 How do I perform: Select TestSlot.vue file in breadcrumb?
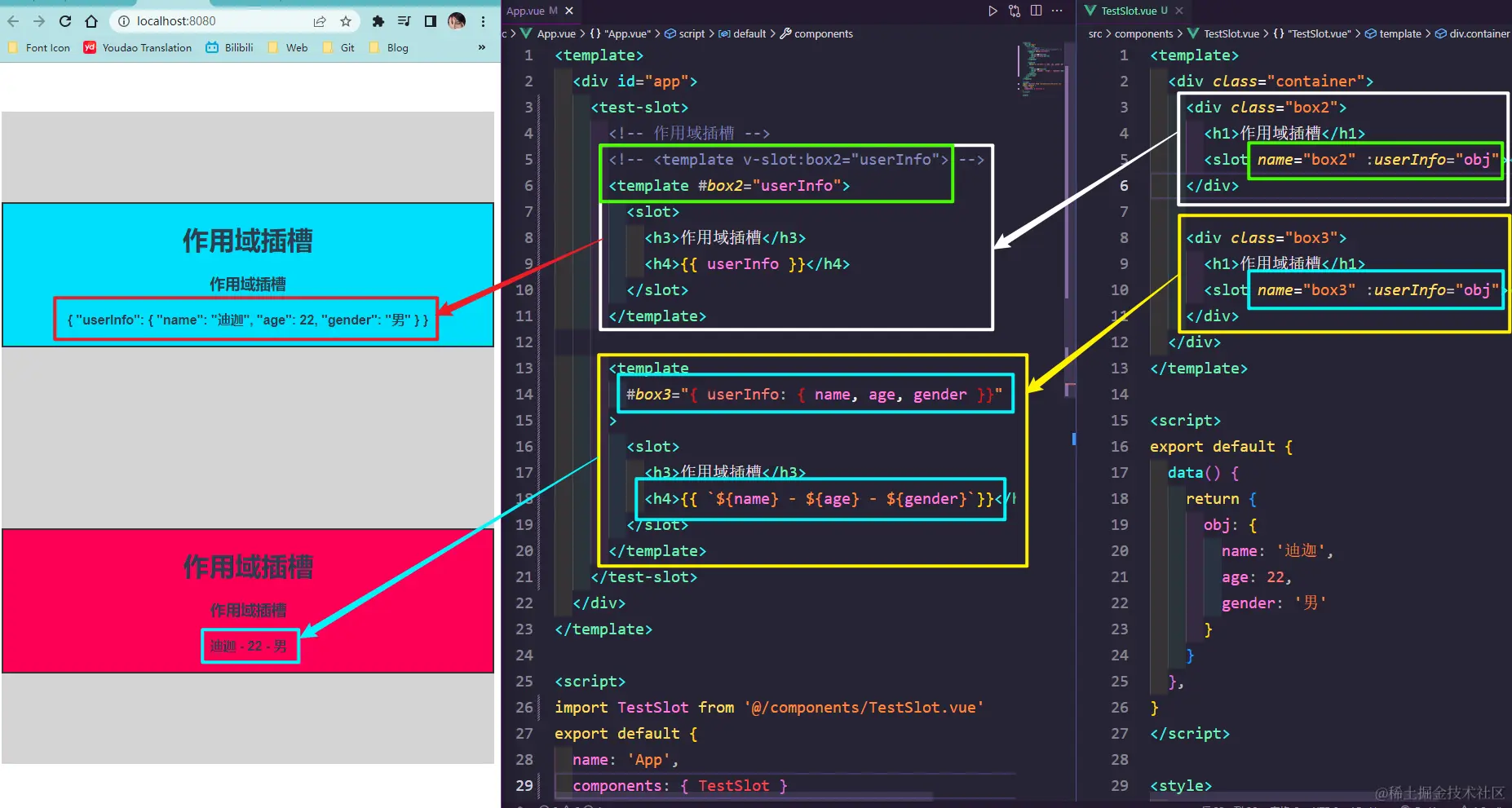(x=1224, y=33)
